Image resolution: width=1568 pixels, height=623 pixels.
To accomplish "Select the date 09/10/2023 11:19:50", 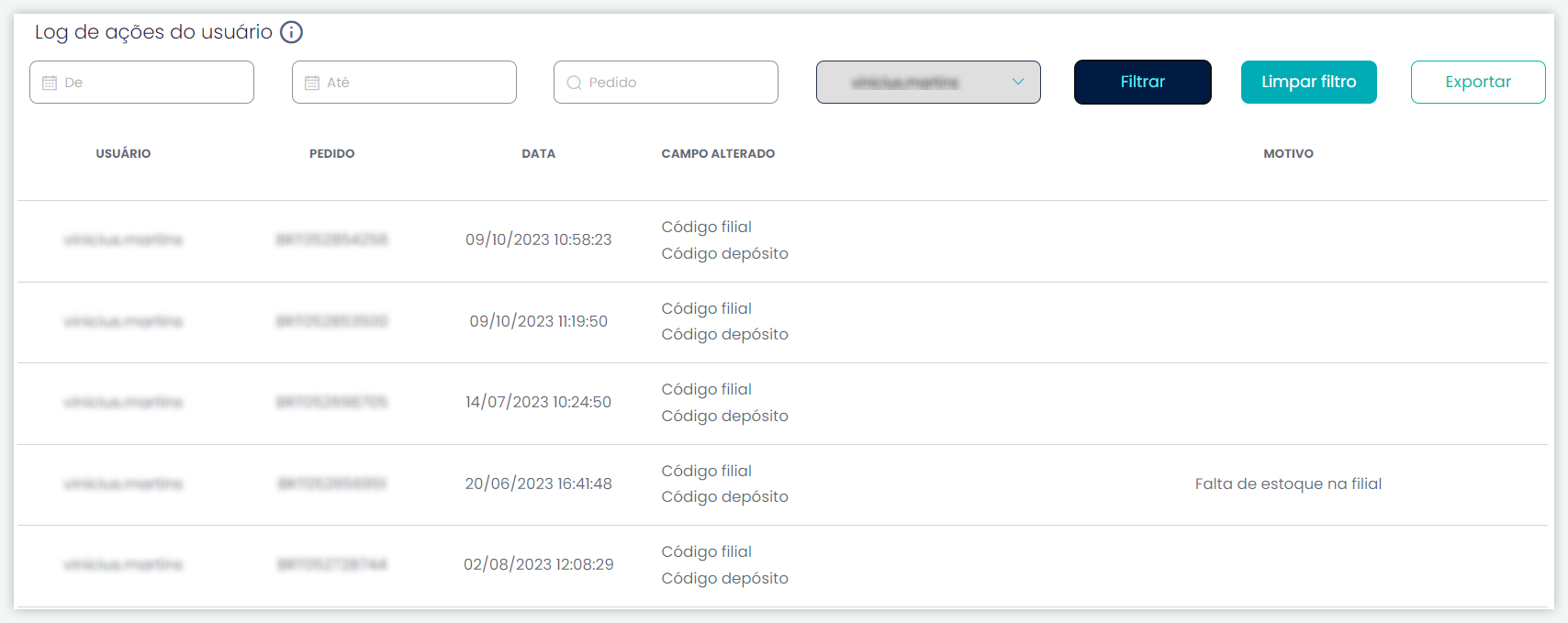I will pyautogui.click(x=539, y=321).
